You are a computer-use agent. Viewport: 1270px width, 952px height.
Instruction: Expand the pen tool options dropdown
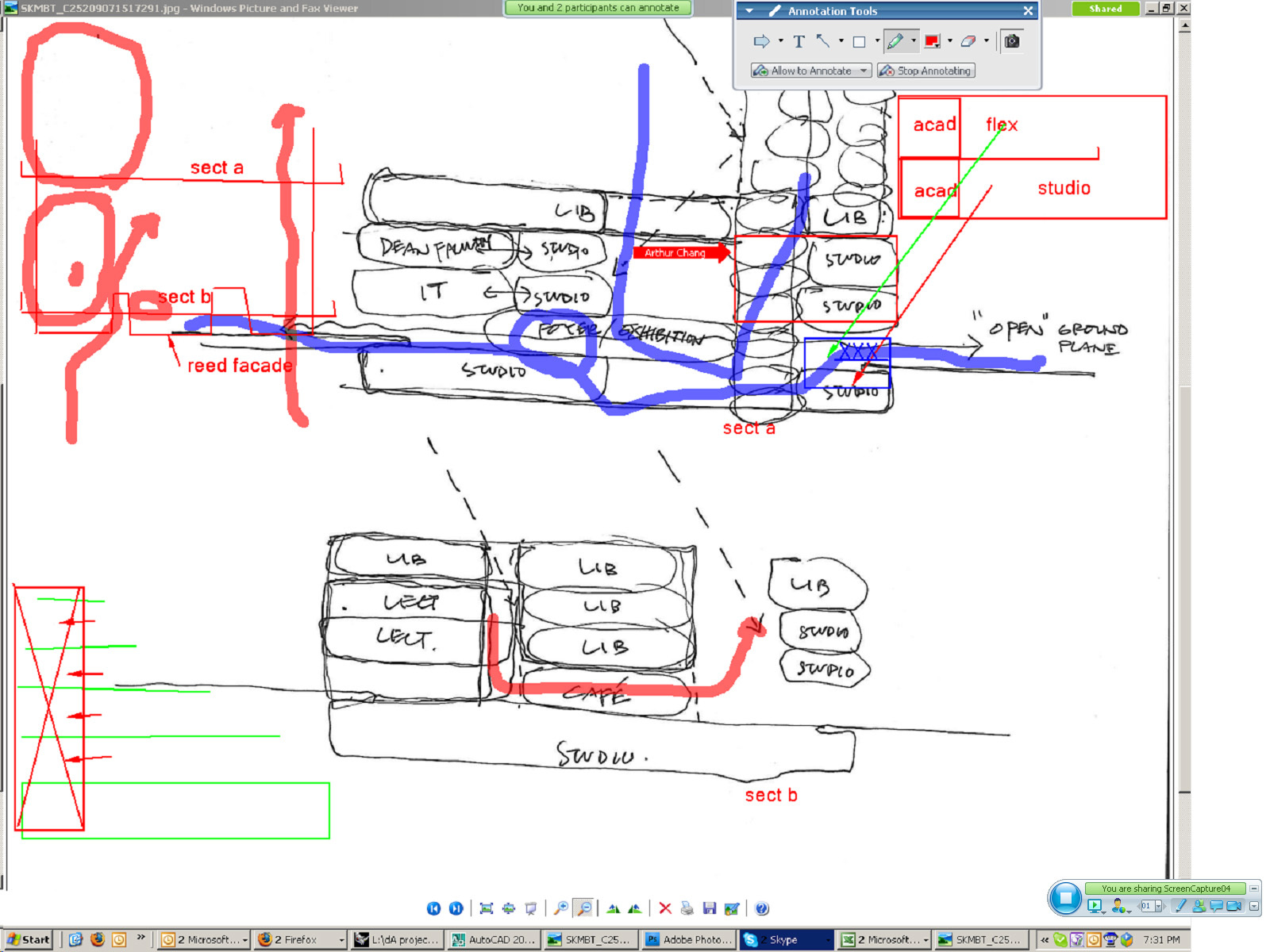pyautogui.click(x=914, y=41)
